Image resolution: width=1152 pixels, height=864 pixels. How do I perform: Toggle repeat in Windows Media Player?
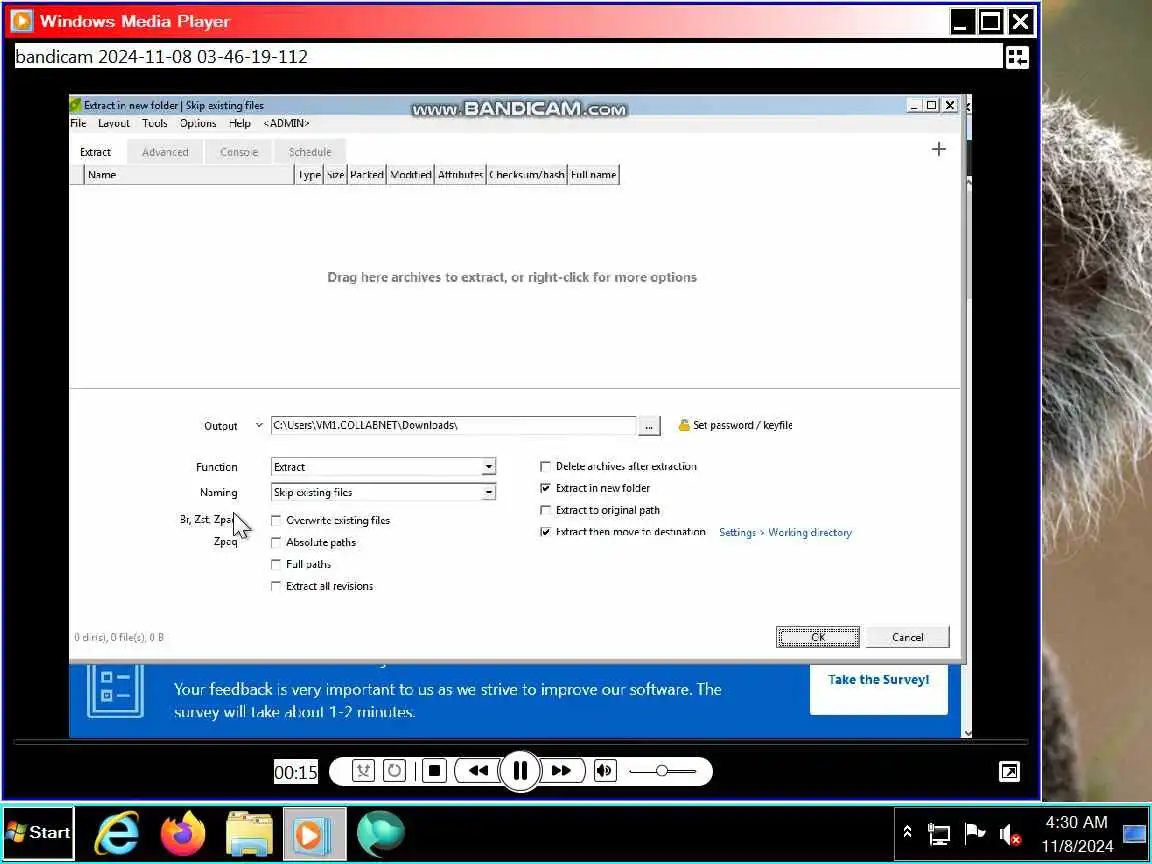[395, 771]
